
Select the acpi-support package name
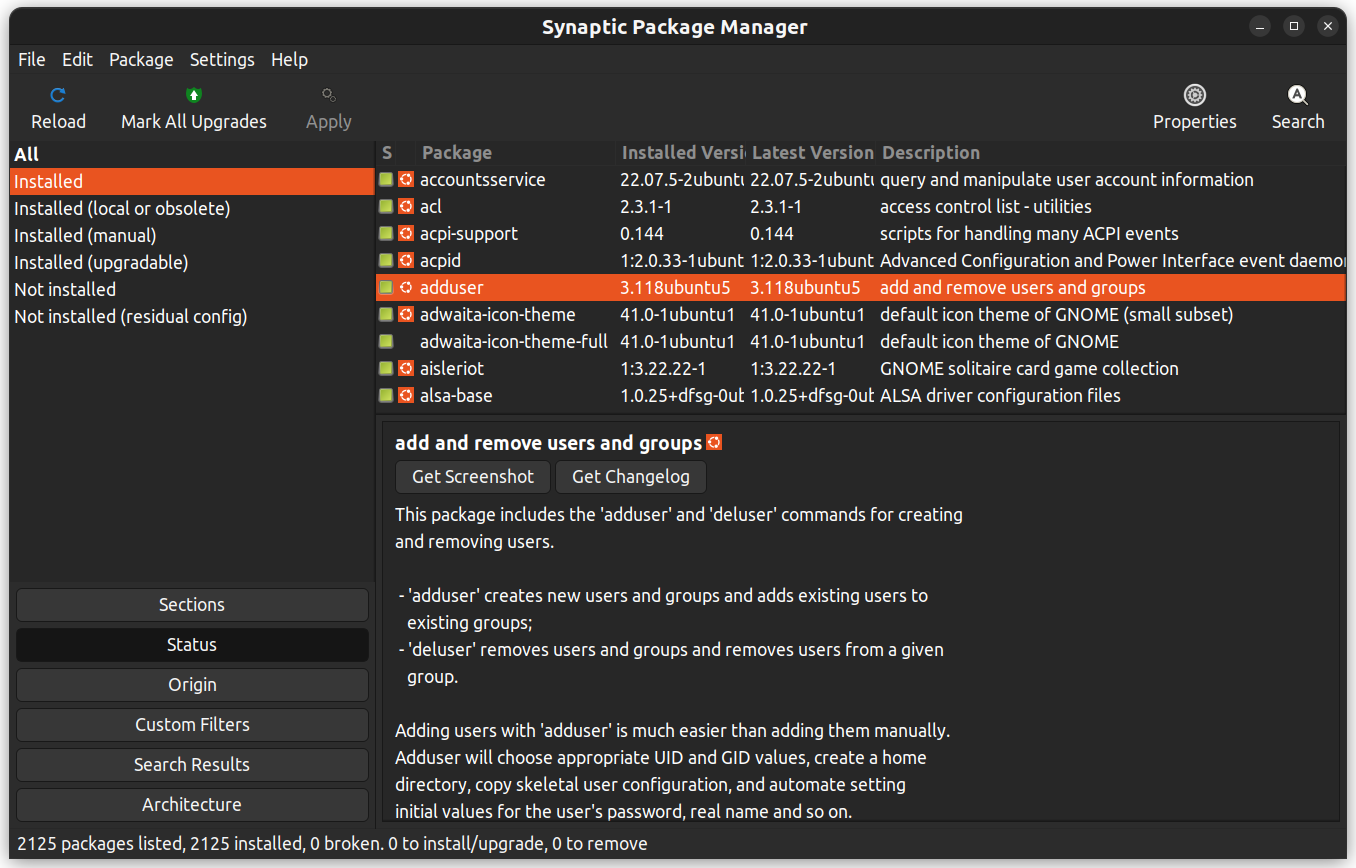[469, 234]
